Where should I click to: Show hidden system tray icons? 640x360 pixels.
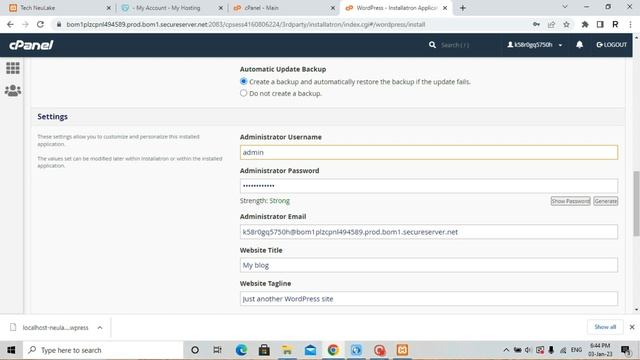pos(506,350)
